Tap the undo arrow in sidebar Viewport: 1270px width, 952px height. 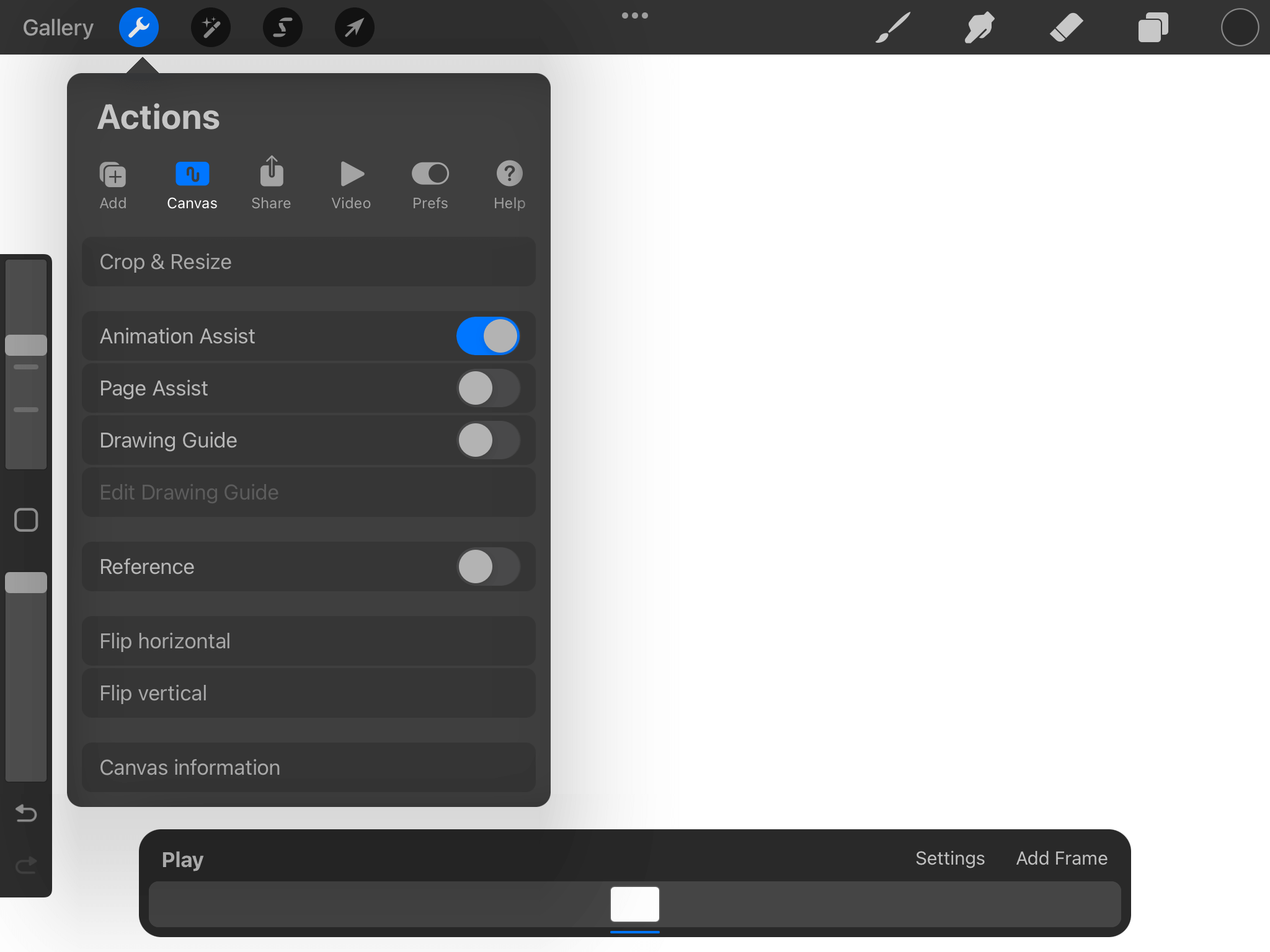26,813
